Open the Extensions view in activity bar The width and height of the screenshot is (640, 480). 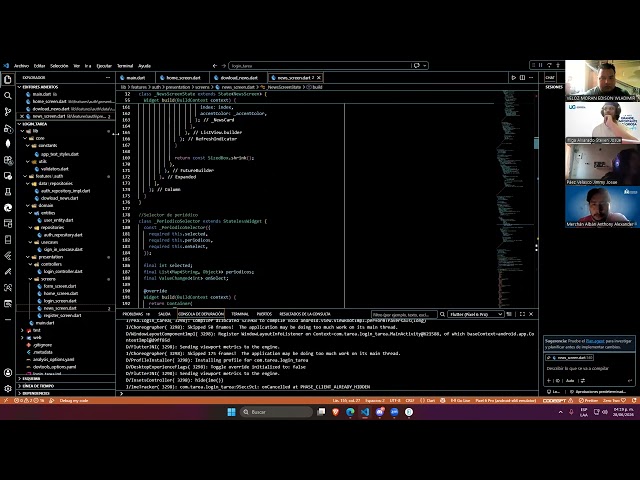(8, 160)
